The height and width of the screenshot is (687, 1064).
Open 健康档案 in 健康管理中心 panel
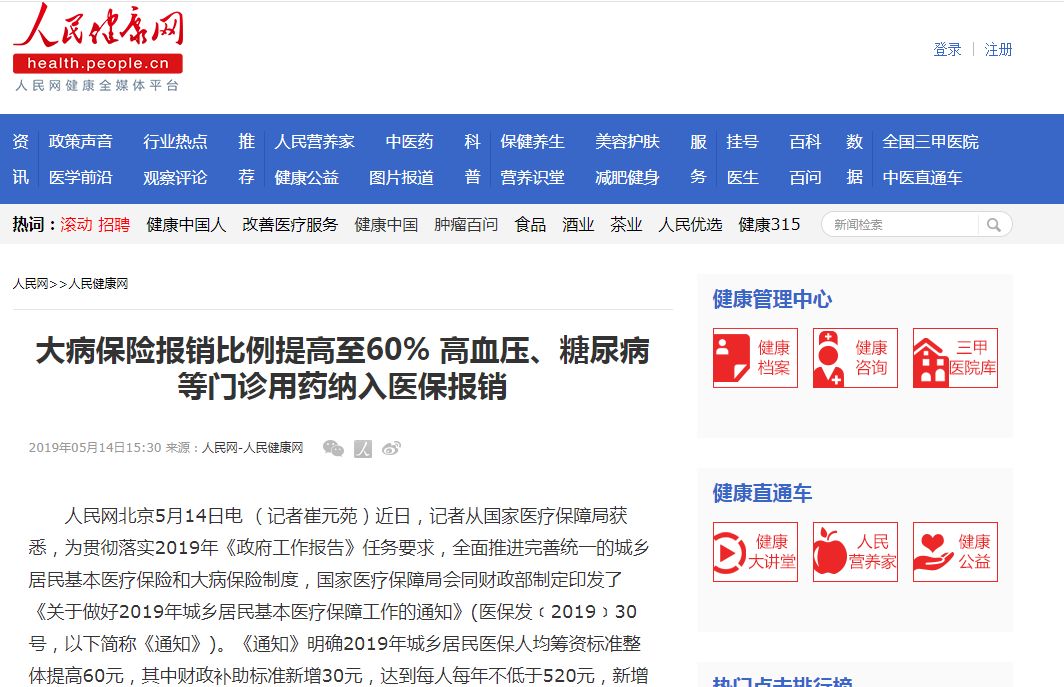pyautogui.click(x=755, y=358)
